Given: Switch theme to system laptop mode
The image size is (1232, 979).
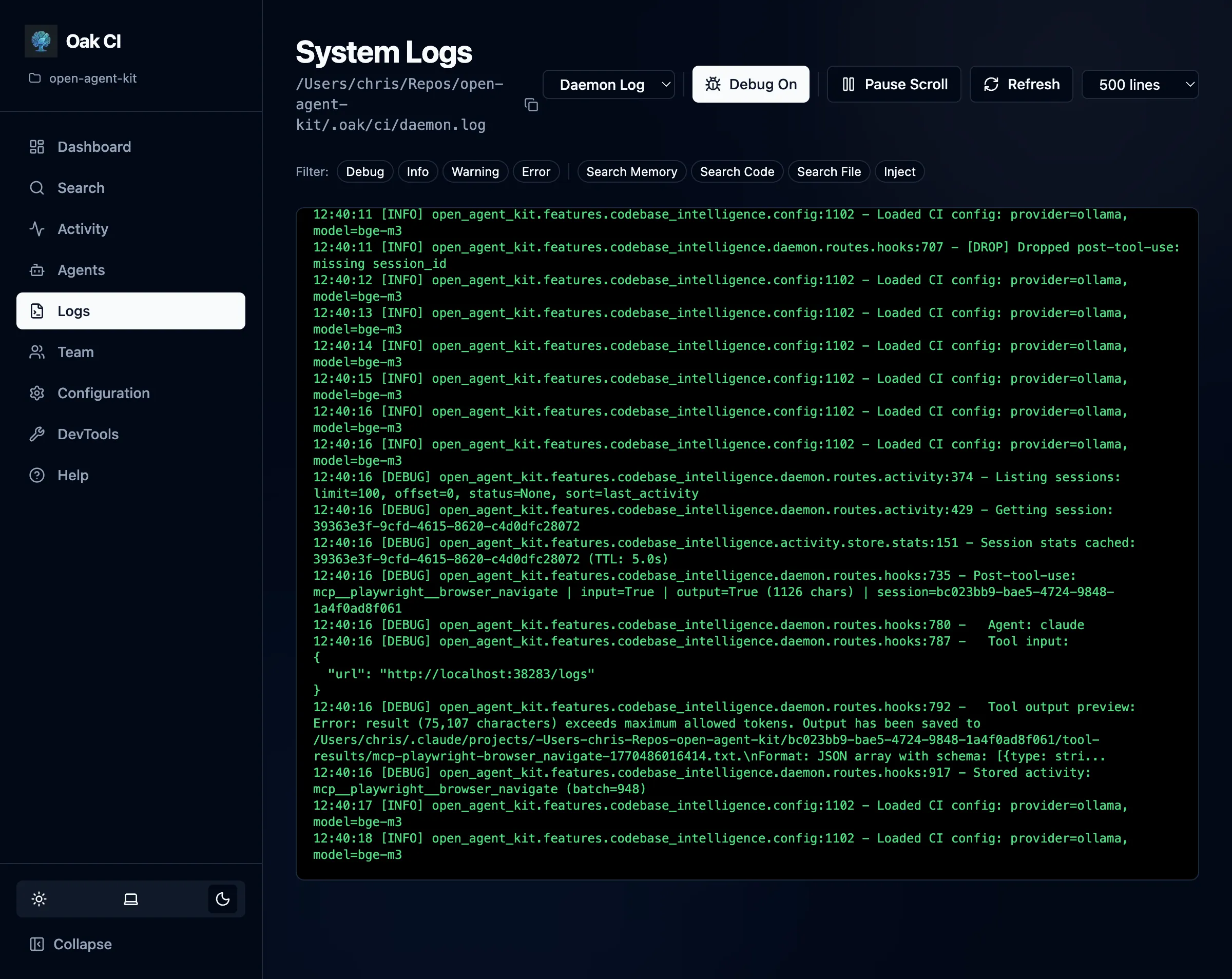Looking at the screenshot, I should [x=130, y=898].
